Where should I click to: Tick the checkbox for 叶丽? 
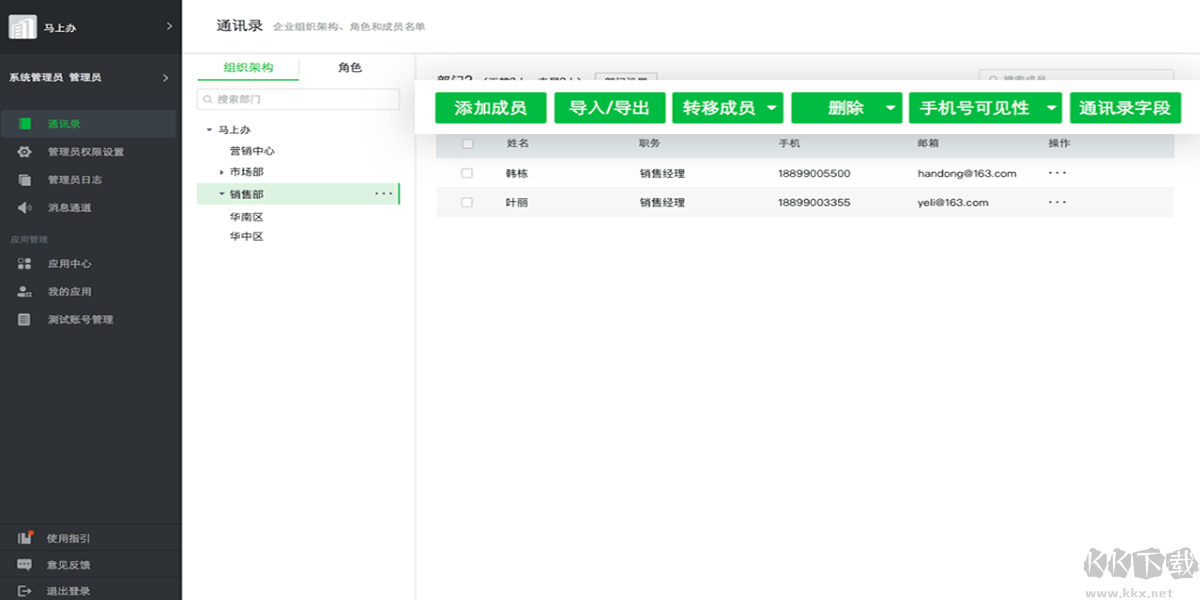pos(467,202)
